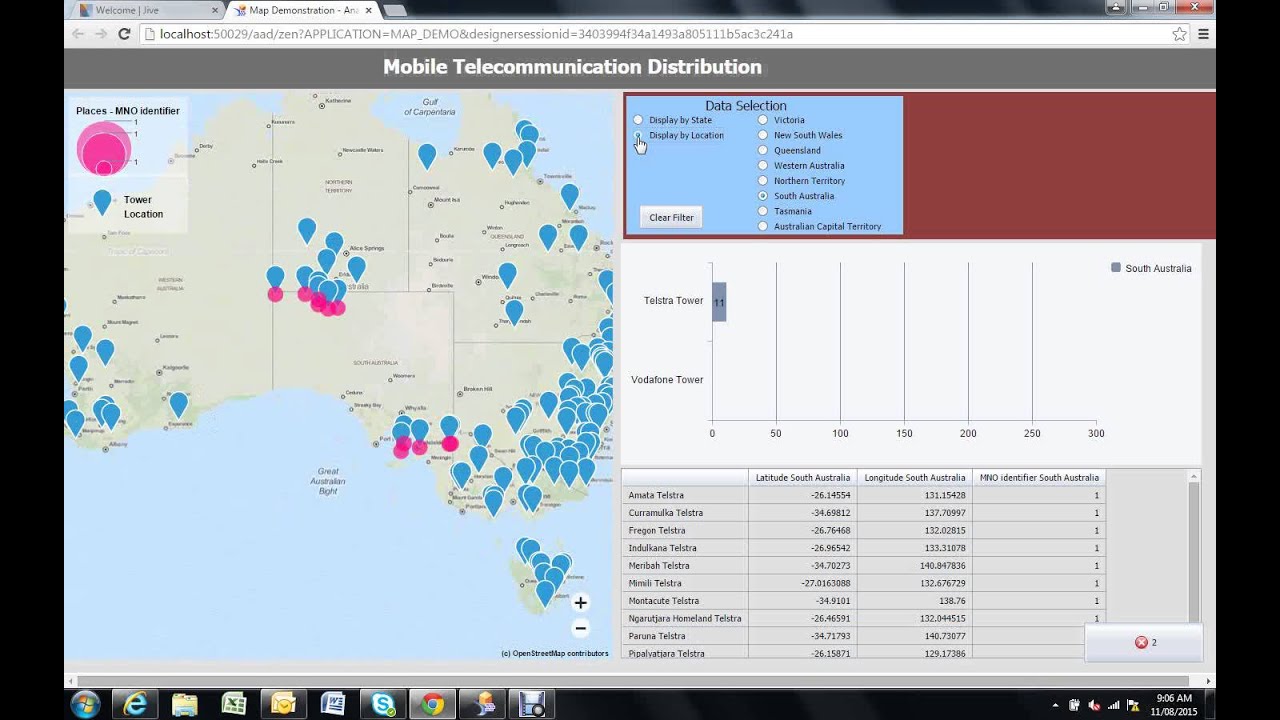Screen dimensions: 1280x720
Task: Open Skype from the taskbar
Action: pos(383,704)
